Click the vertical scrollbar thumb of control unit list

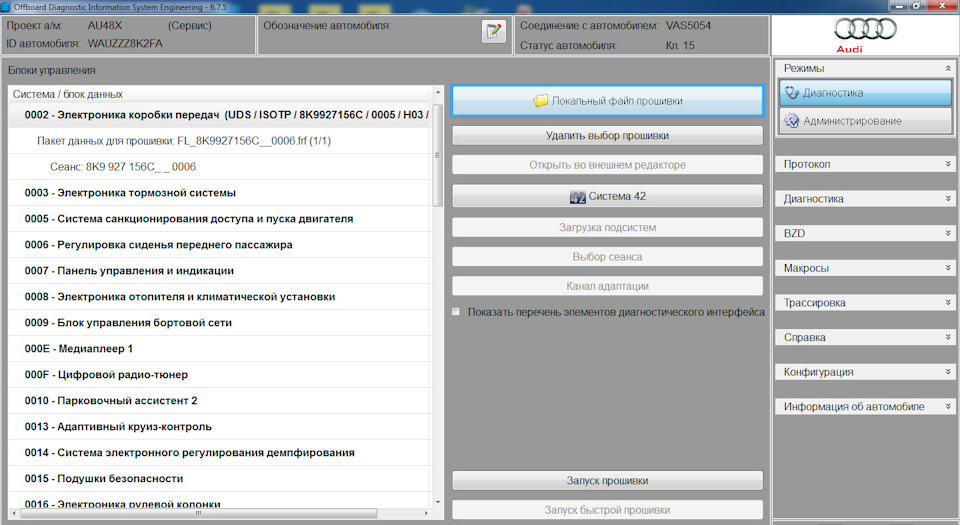tap(437, 155)
